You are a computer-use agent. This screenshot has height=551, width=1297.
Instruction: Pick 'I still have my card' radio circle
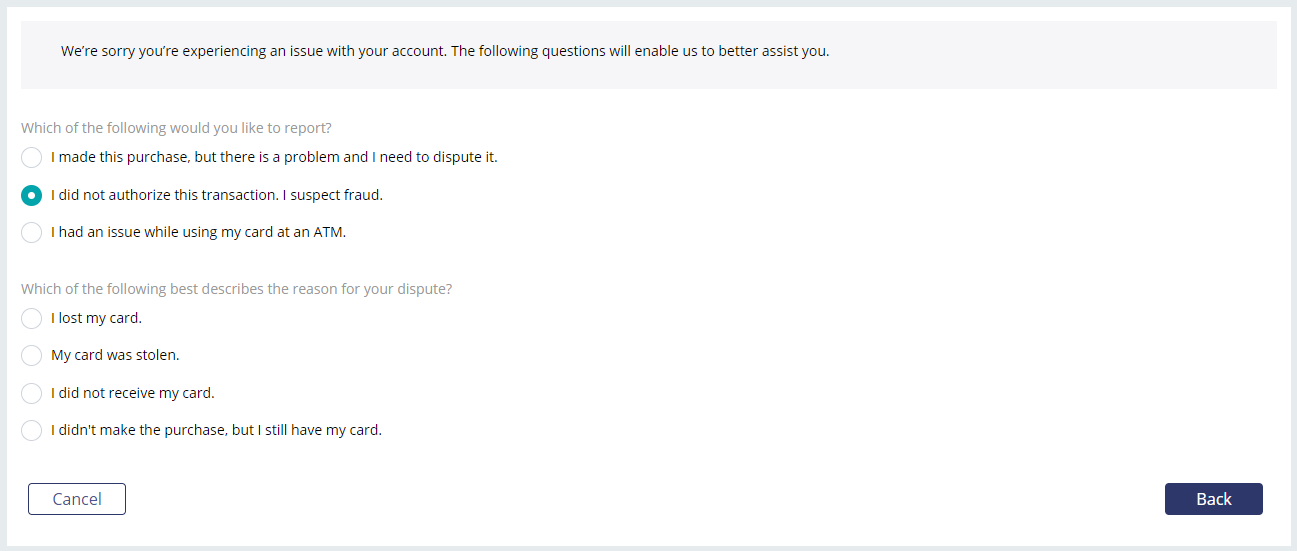[x=32, y=430]
